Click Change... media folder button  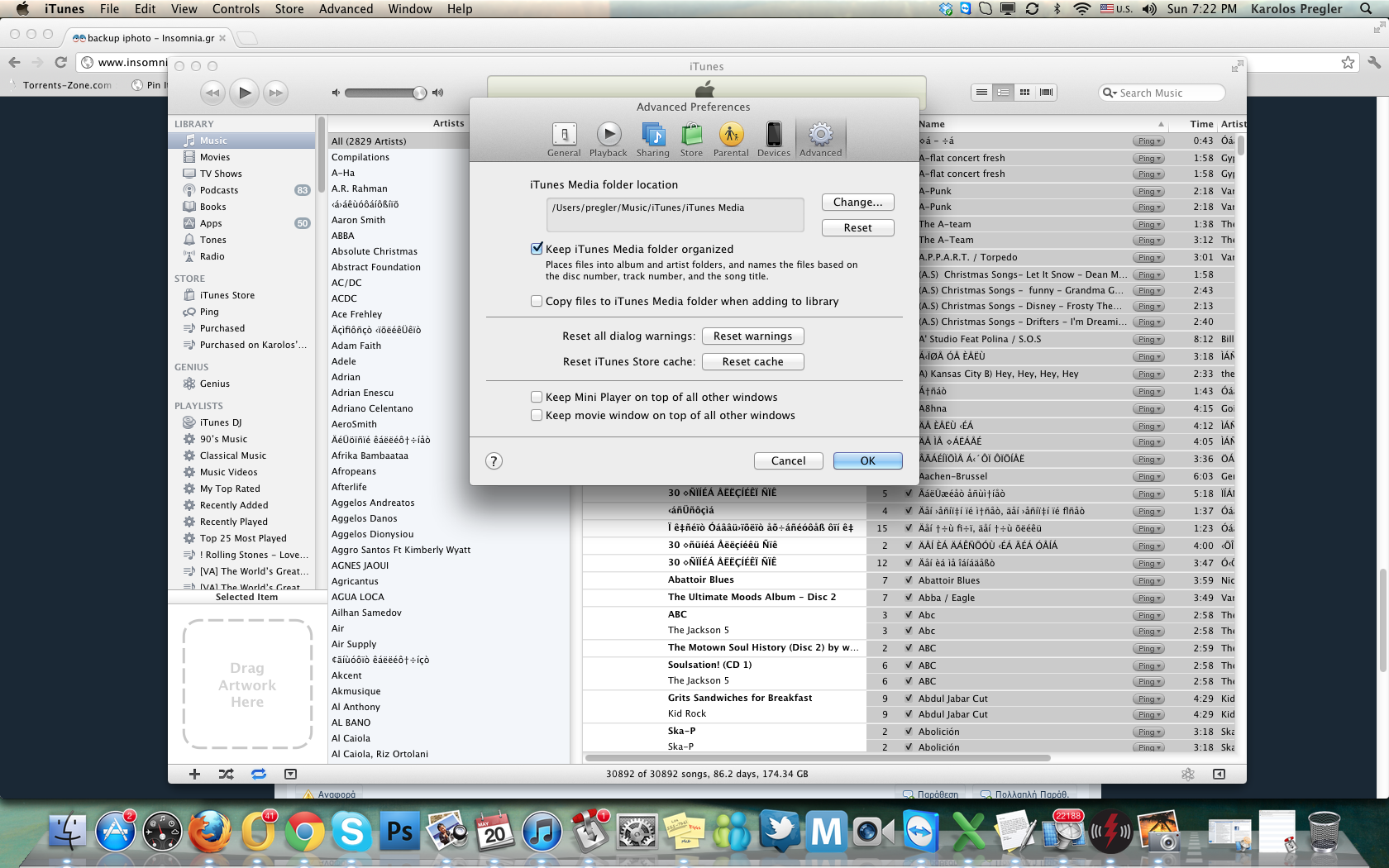(x=857, y=202)
